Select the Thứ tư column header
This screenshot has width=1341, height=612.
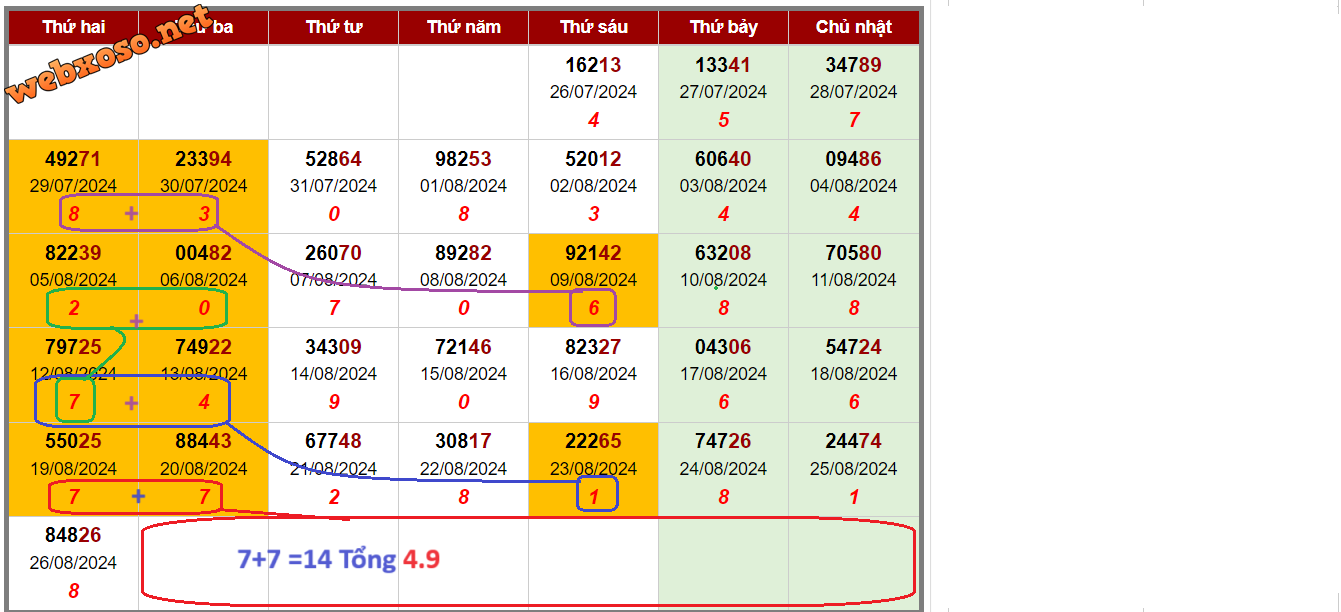(x=333, y=27)
